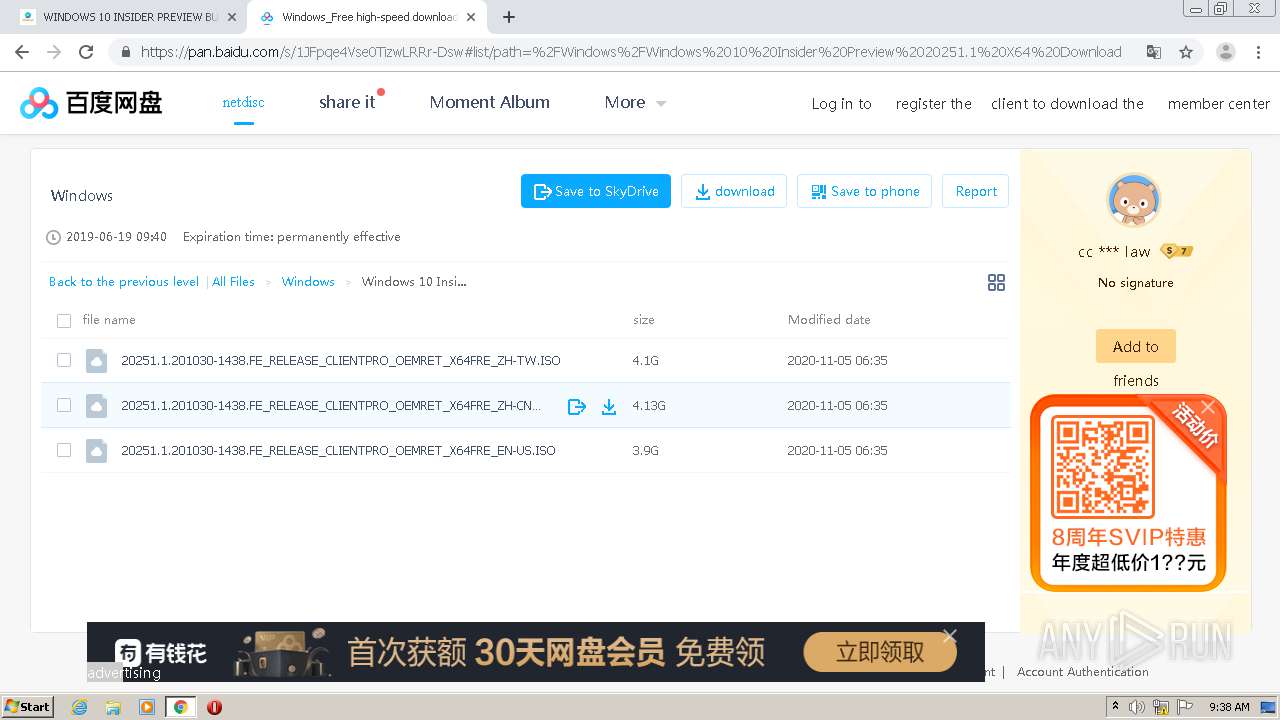The height and width of the screenshot is (720, 1280).
Task: Close the QR code SVIP promotion
Action: pyautogui.click(x=1208, y=407)
